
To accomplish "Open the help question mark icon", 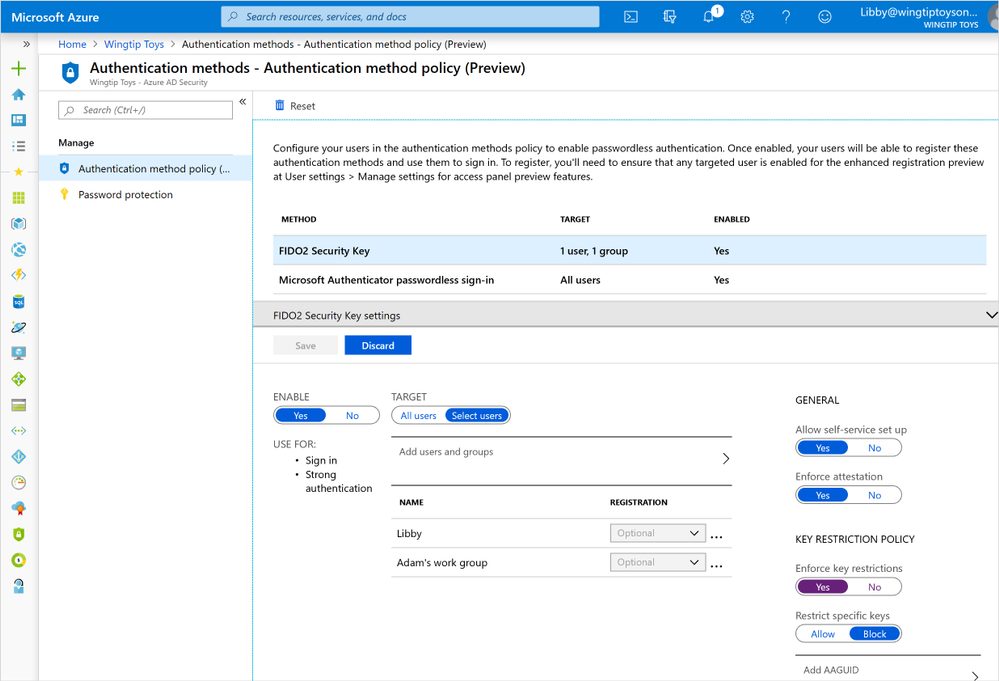I will (x=786, y=17).
